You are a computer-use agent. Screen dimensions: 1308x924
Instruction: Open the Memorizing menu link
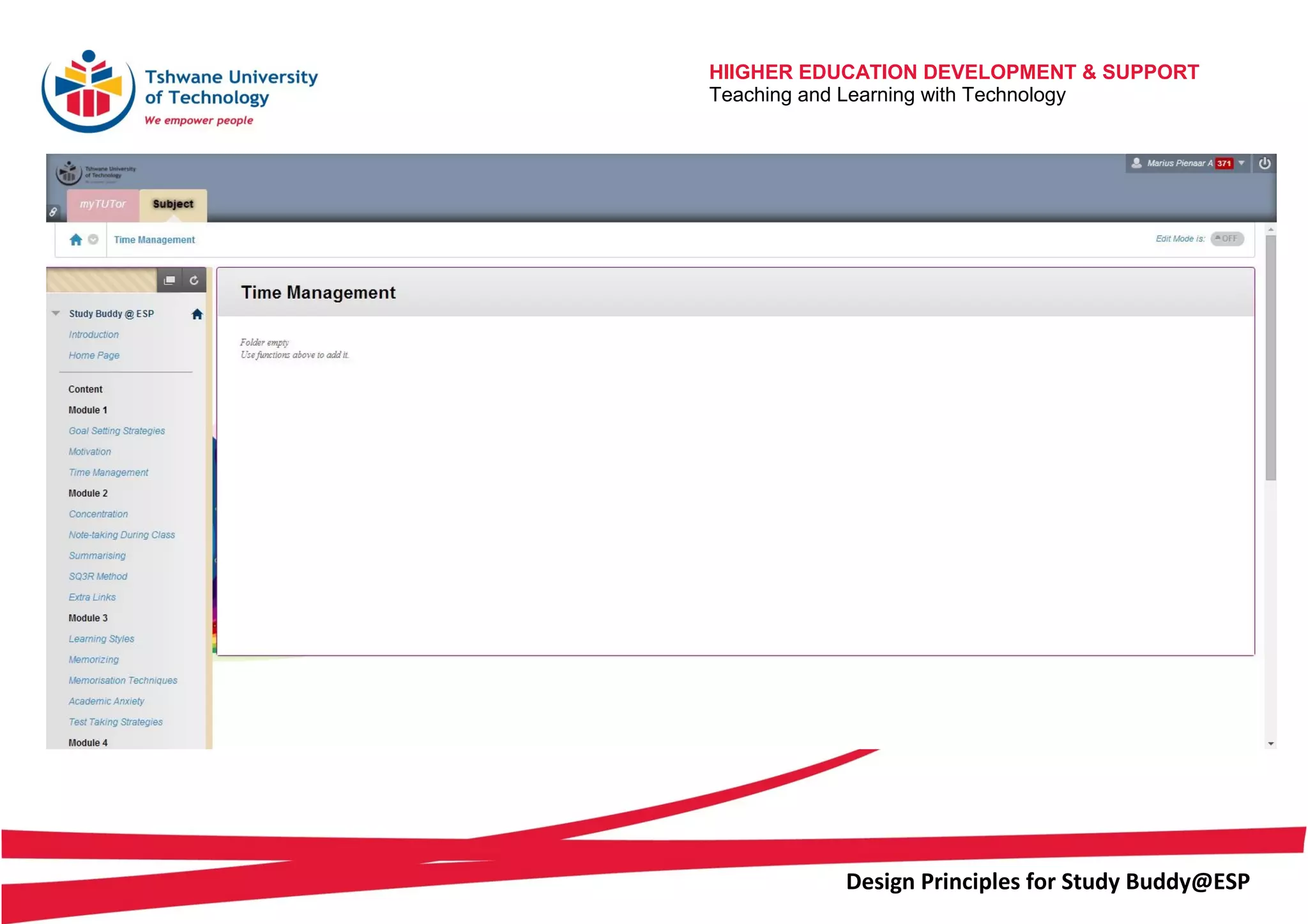(94, 660)
